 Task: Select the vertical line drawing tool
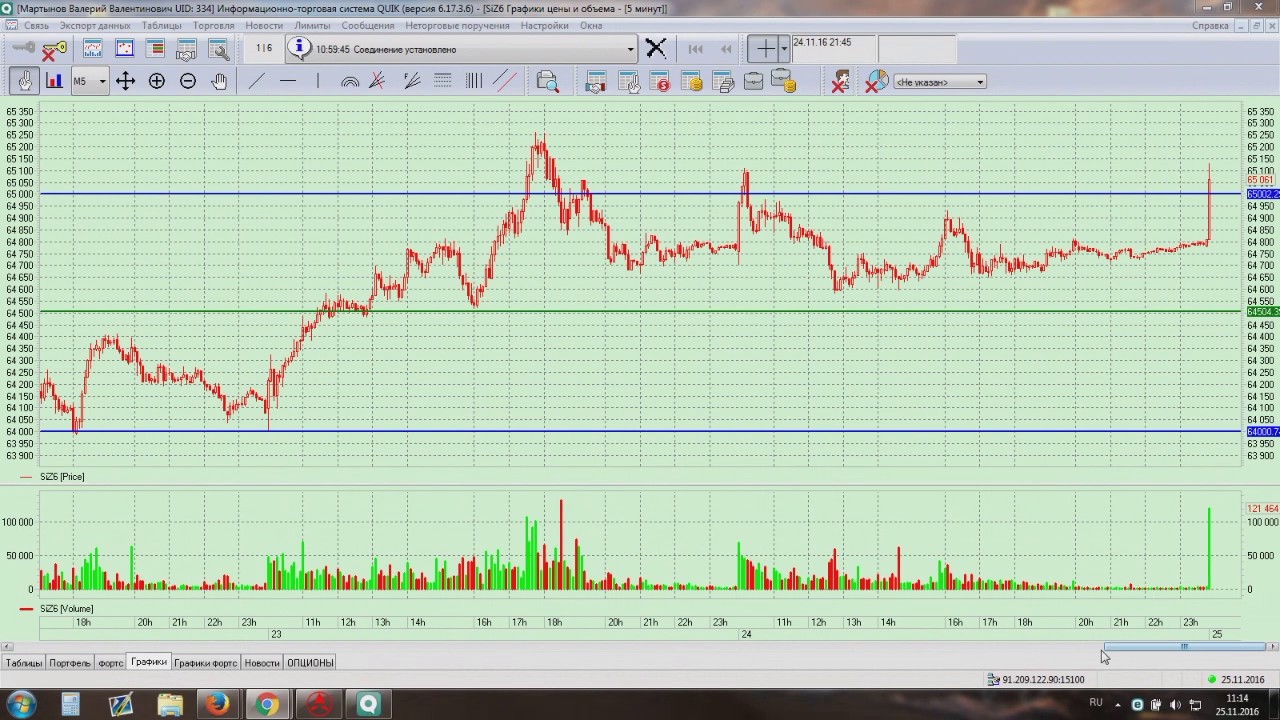[318, 81]
